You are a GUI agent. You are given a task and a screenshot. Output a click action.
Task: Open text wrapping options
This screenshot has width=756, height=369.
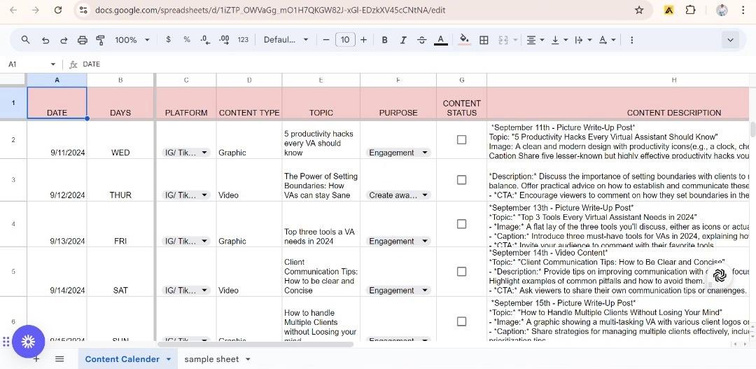582,40
